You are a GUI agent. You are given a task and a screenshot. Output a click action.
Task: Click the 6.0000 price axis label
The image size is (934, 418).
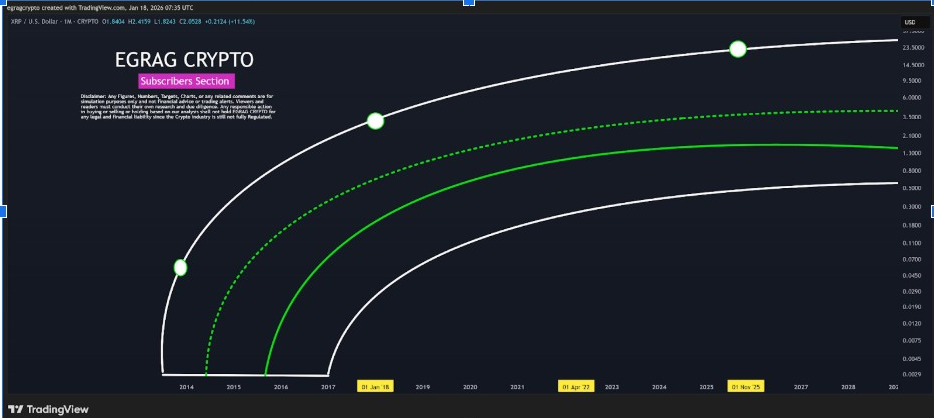pos(910,97)
